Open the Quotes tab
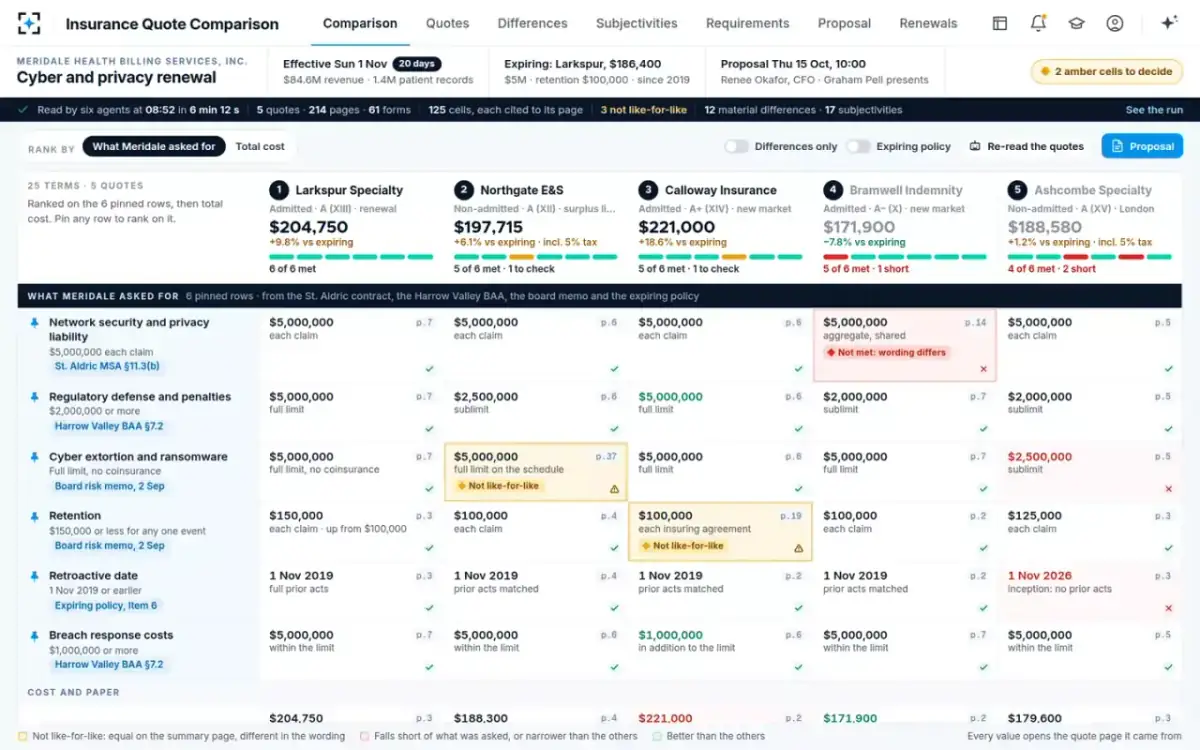Viewport: 1200px width, 750px height. point(447,23)
